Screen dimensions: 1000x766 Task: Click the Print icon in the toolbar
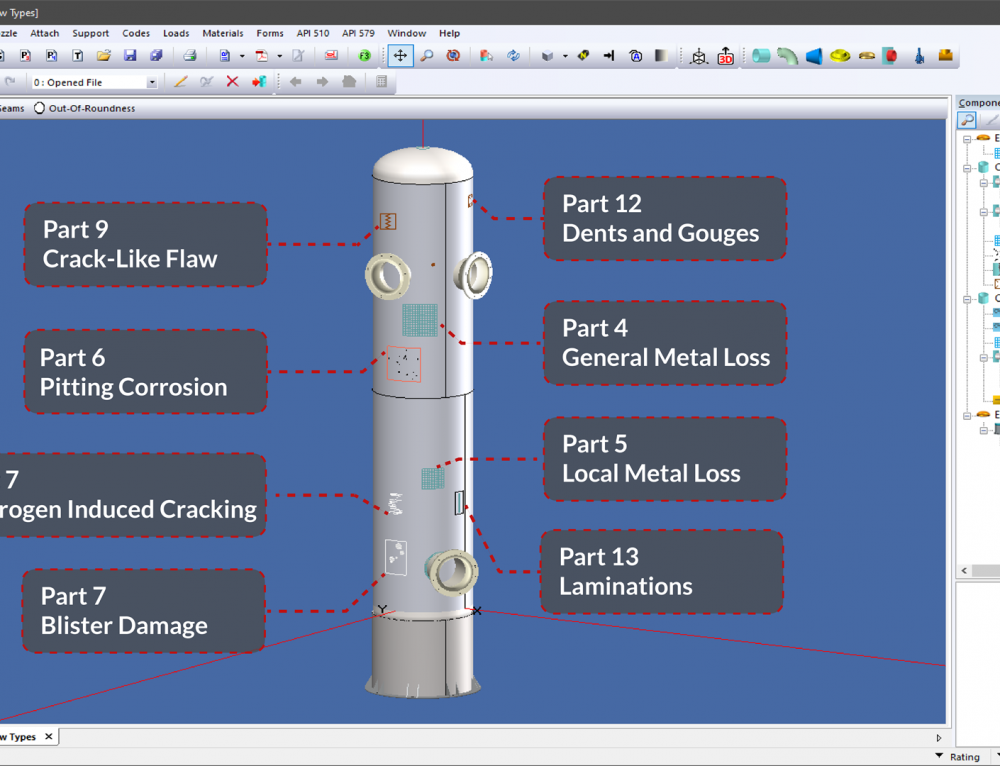pyautogui.click(x=188, y=55)
